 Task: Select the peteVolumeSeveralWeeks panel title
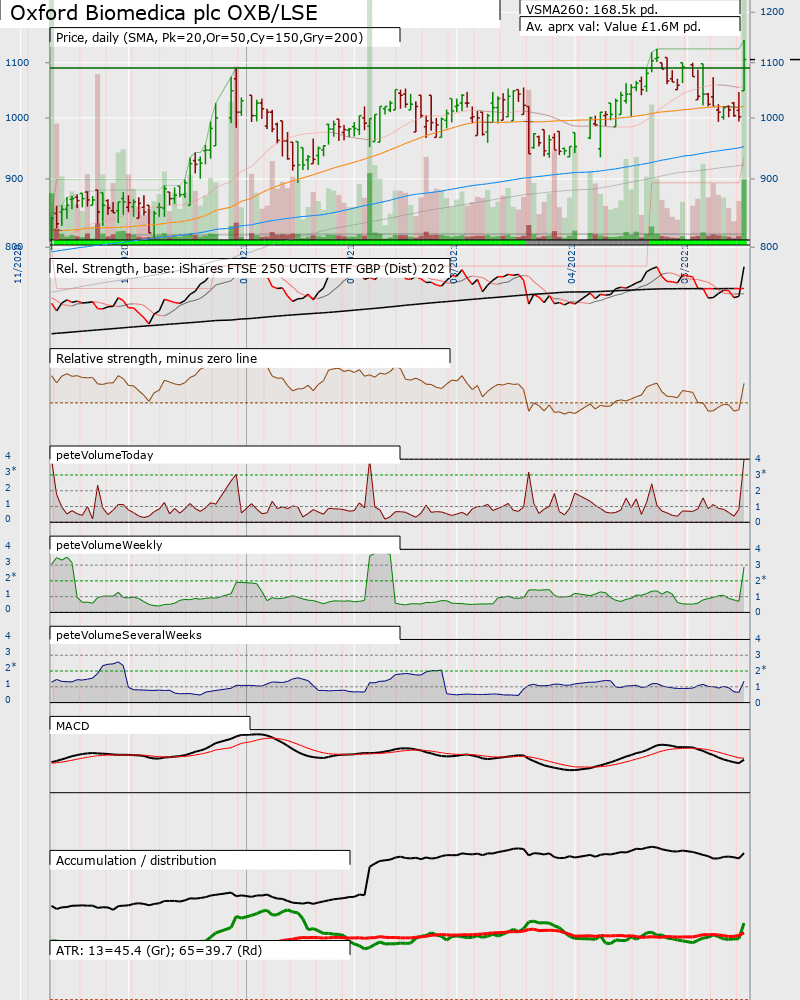pos(129,635)
